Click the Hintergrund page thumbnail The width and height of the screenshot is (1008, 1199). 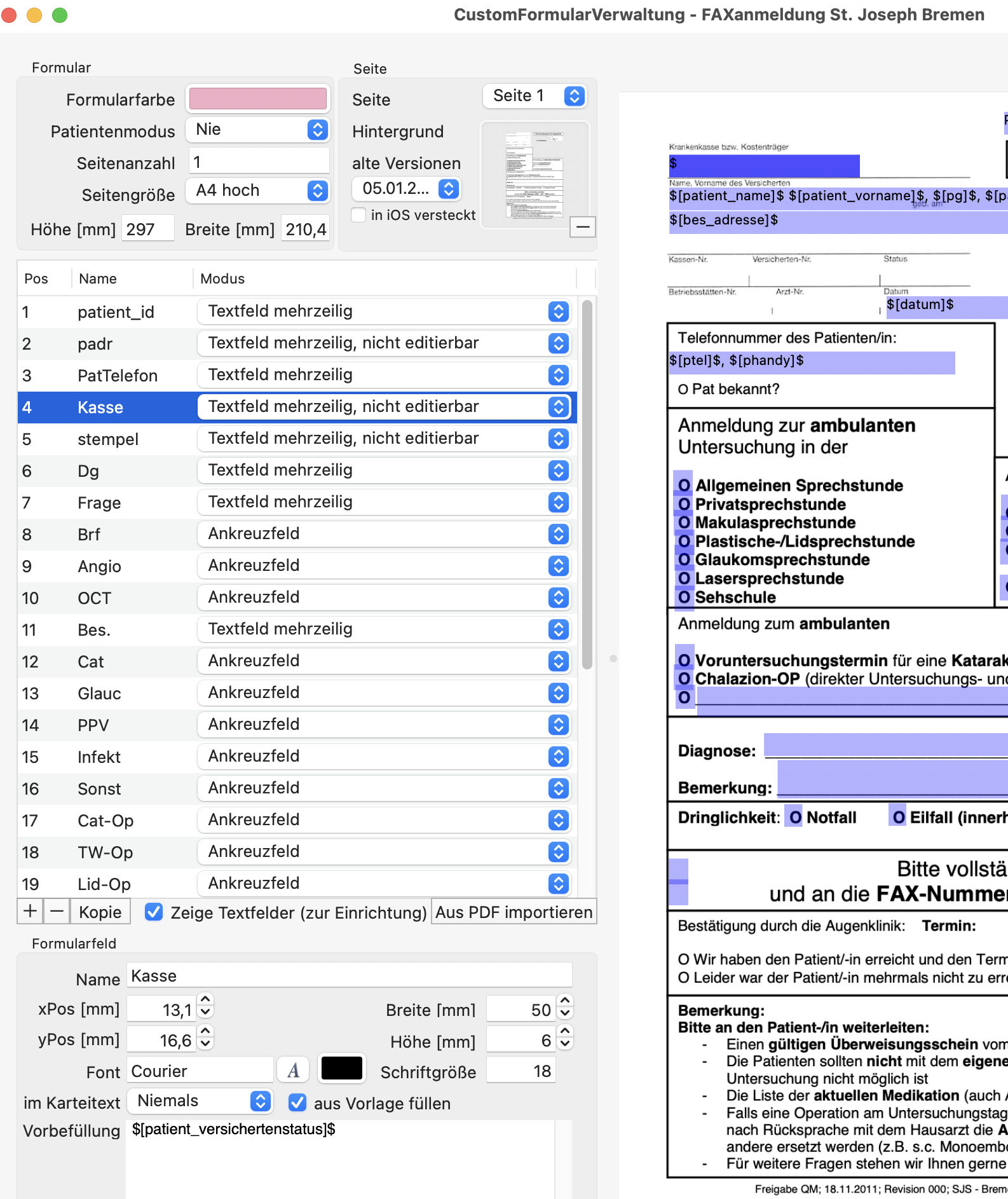pyautogui.click(x=535, y=175)
